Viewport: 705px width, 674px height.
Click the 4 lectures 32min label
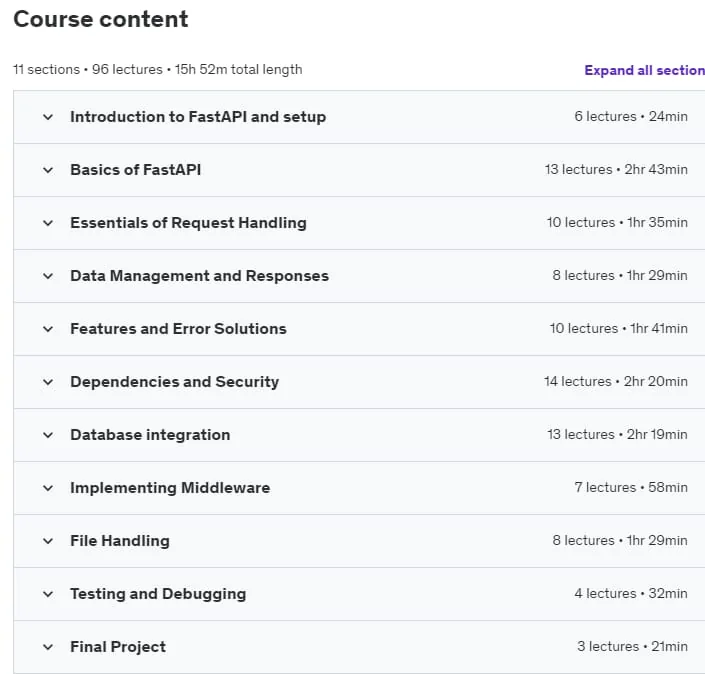pyautogui.click(x=631, y=594)
